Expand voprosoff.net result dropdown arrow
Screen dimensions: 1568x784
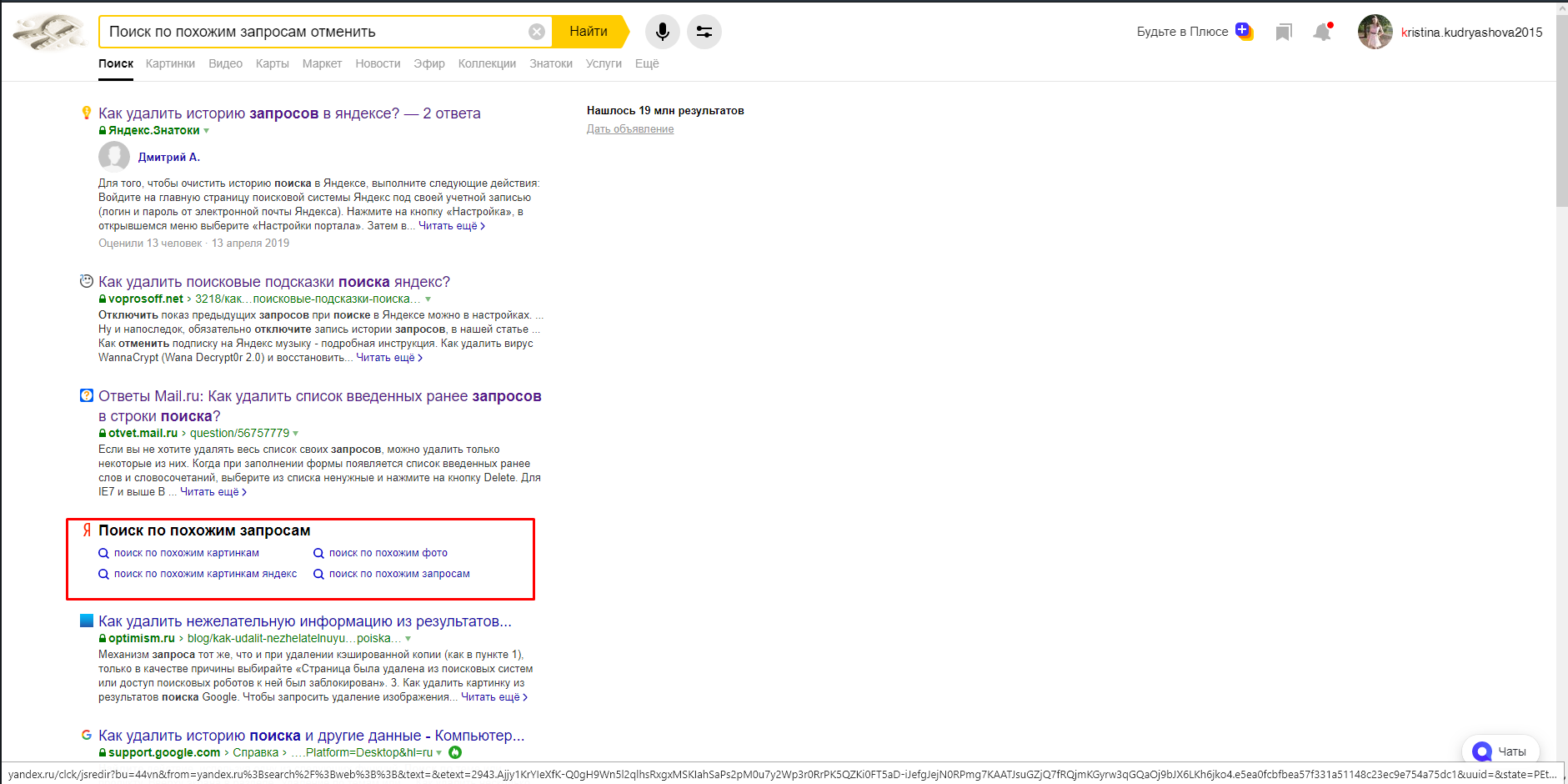428,299
